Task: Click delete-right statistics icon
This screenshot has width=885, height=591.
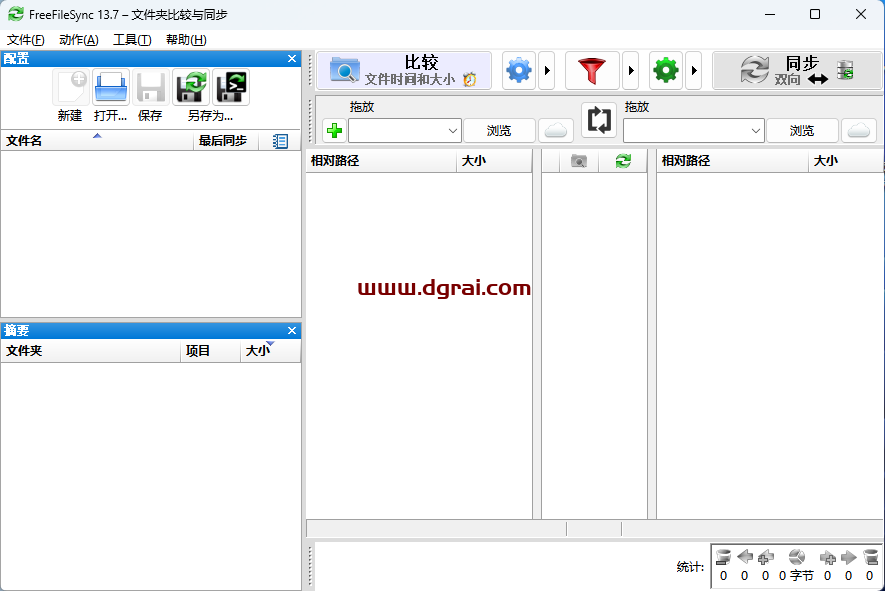Action: pyautogui.click(x=870, y=558)
